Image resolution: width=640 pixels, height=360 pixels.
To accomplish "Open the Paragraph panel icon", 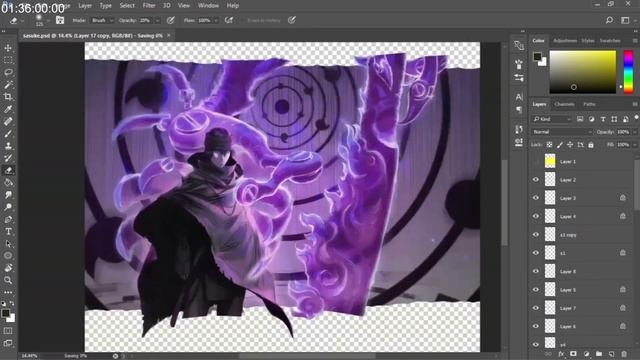I will (519, 109).
